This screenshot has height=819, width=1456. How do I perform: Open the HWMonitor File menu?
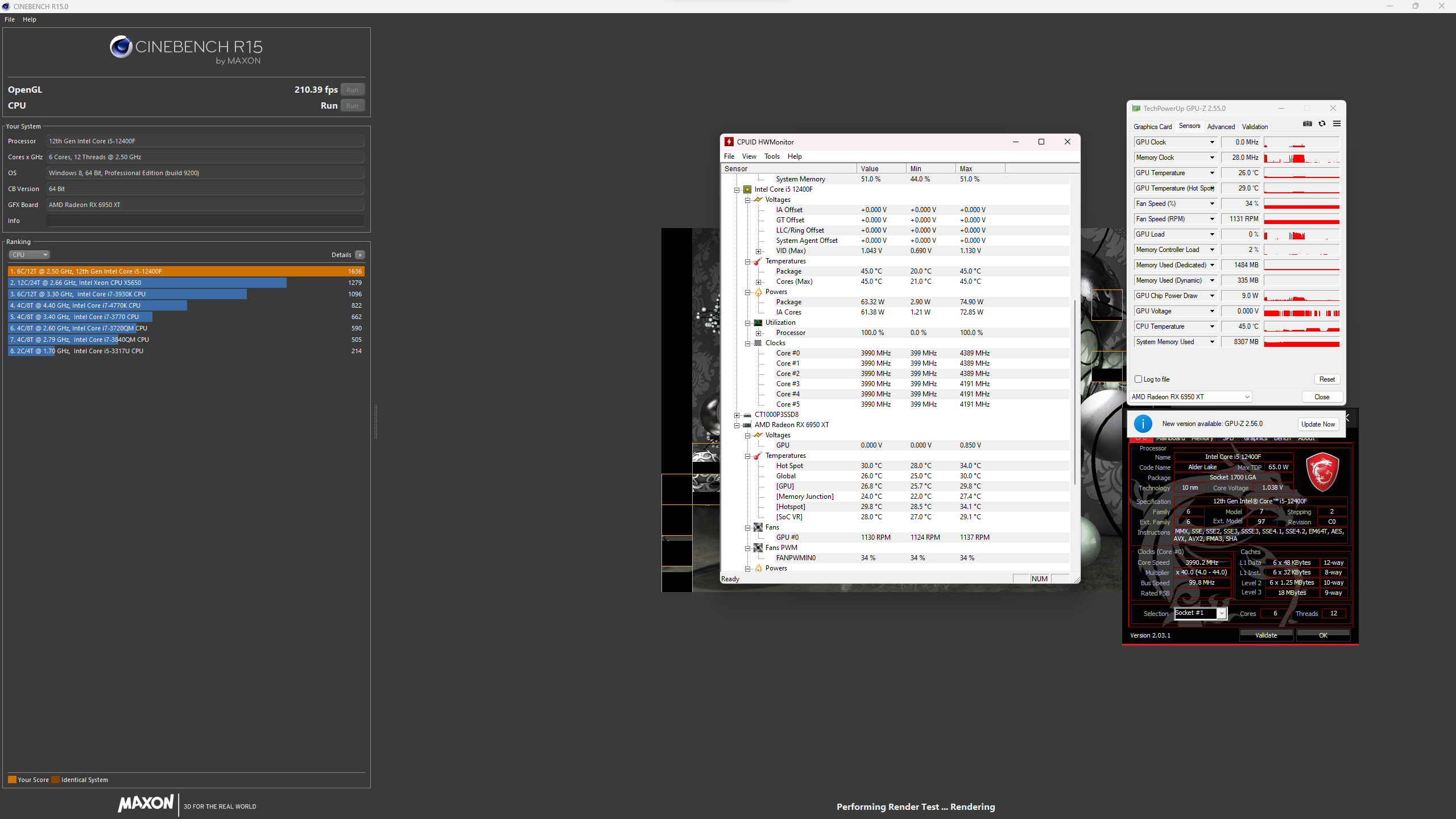point(729,156)
